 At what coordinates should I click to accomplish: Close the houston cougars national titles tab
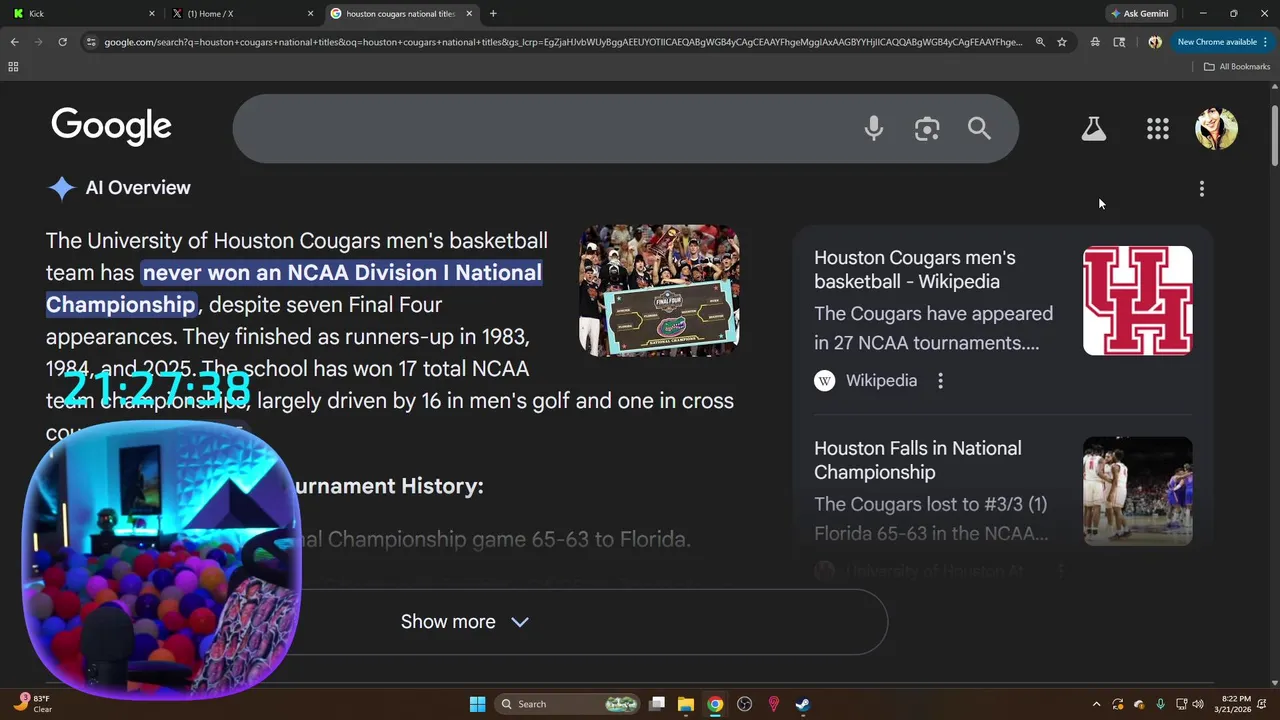click(x=469, y=14)
